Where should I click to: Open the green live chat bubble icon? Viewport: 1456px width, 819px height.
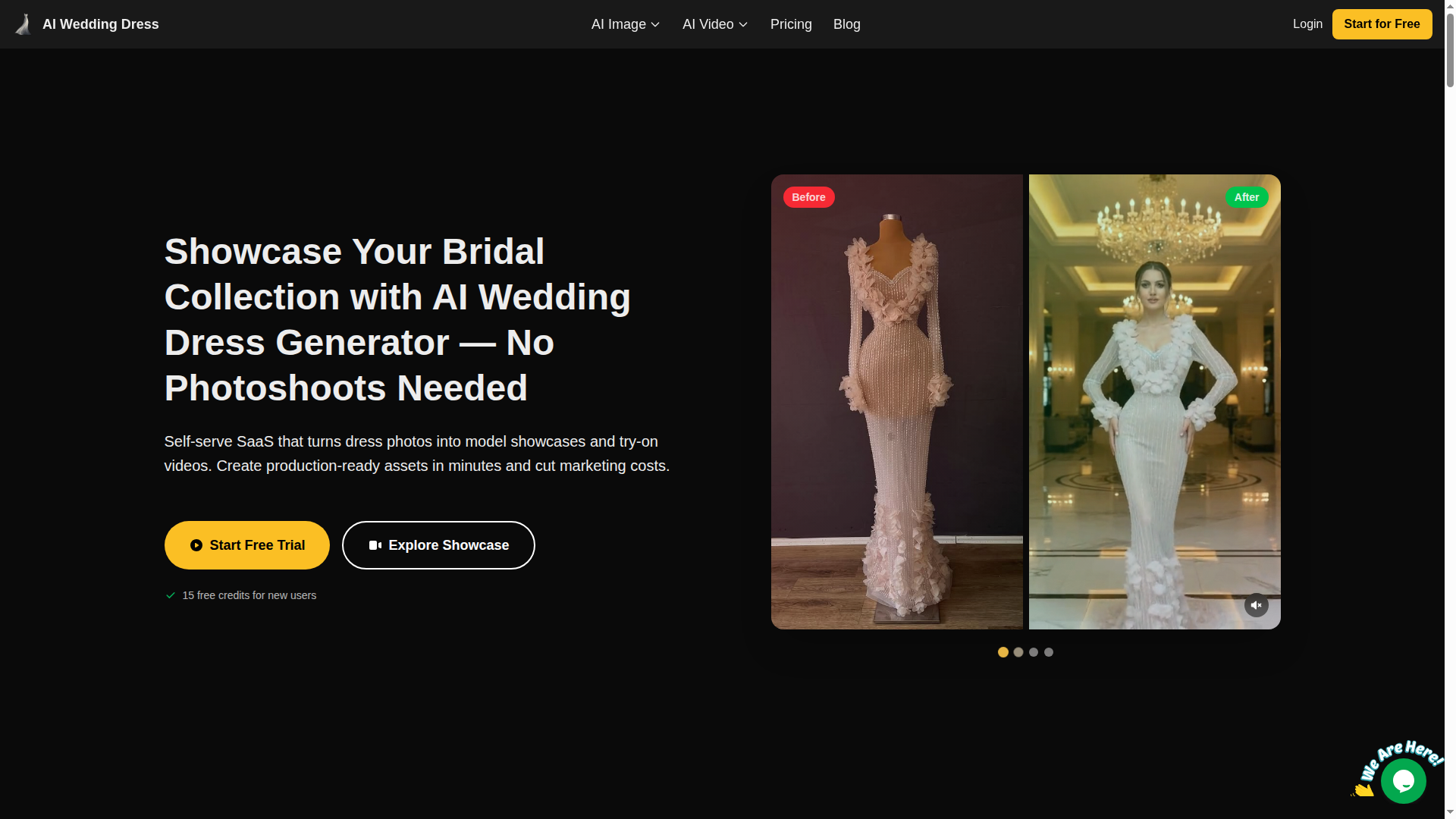(x=1404, y=781)
